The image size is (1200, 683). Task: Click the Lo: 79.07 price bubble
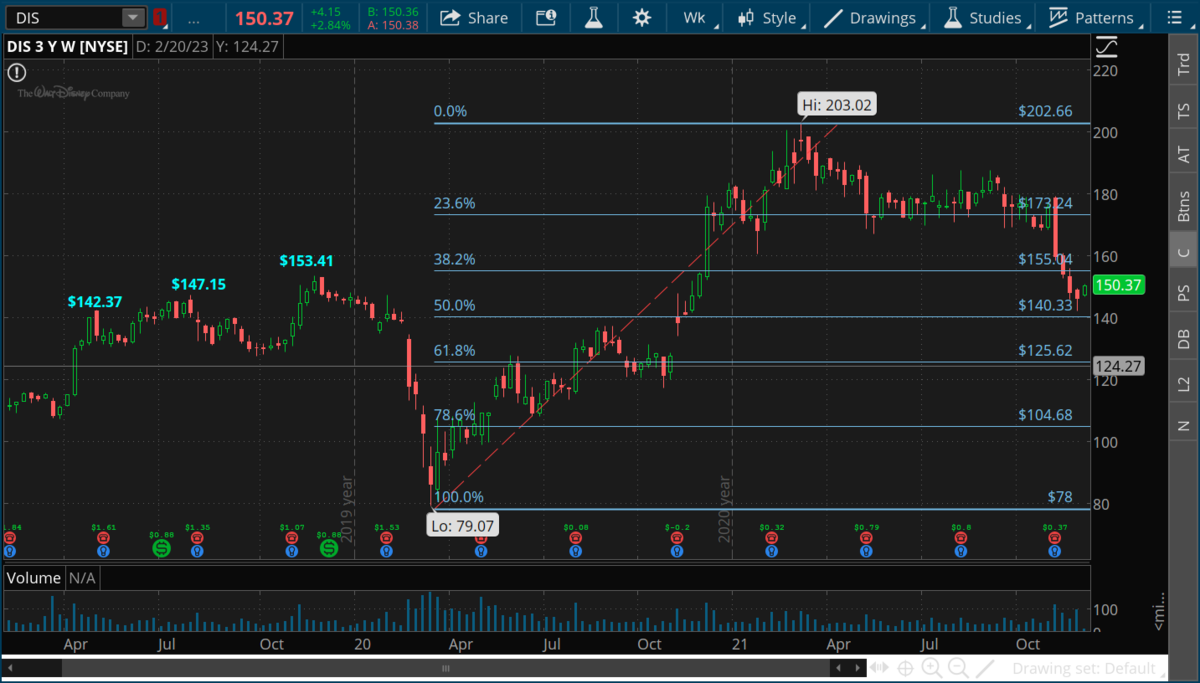[461, 525]
